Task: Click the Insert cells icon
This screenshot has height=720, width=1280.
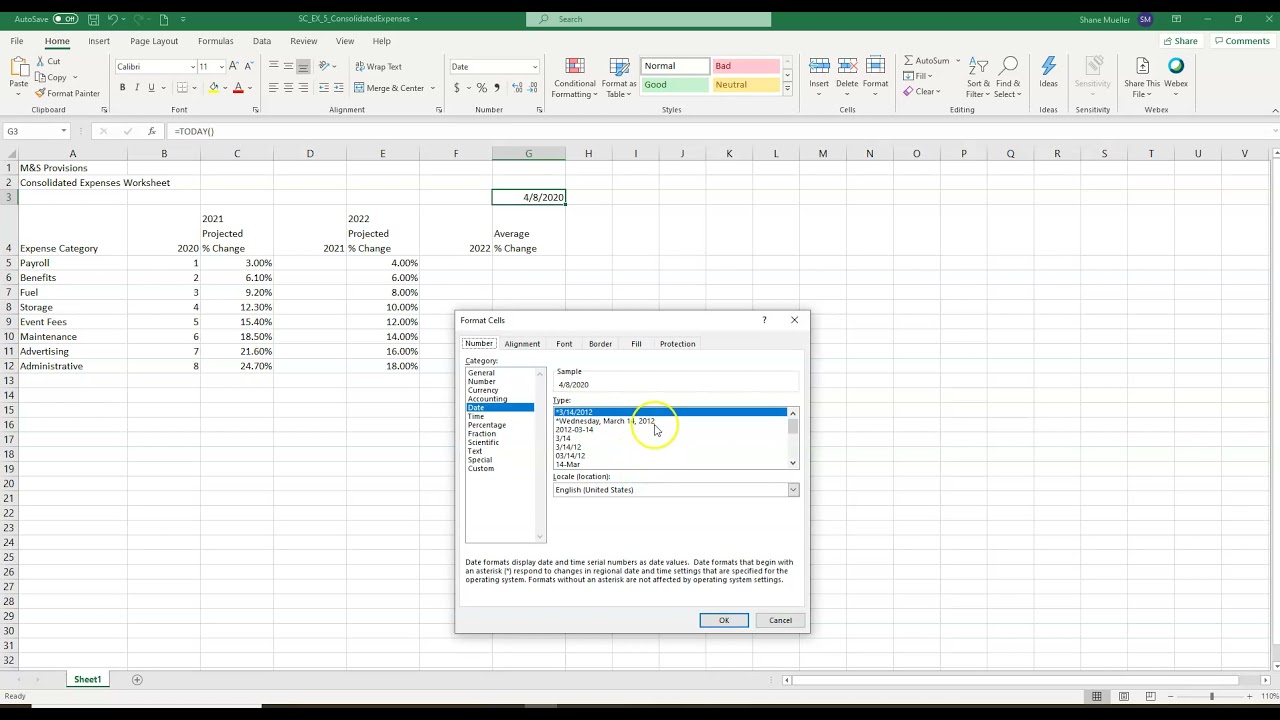Action: pos(819,67)
